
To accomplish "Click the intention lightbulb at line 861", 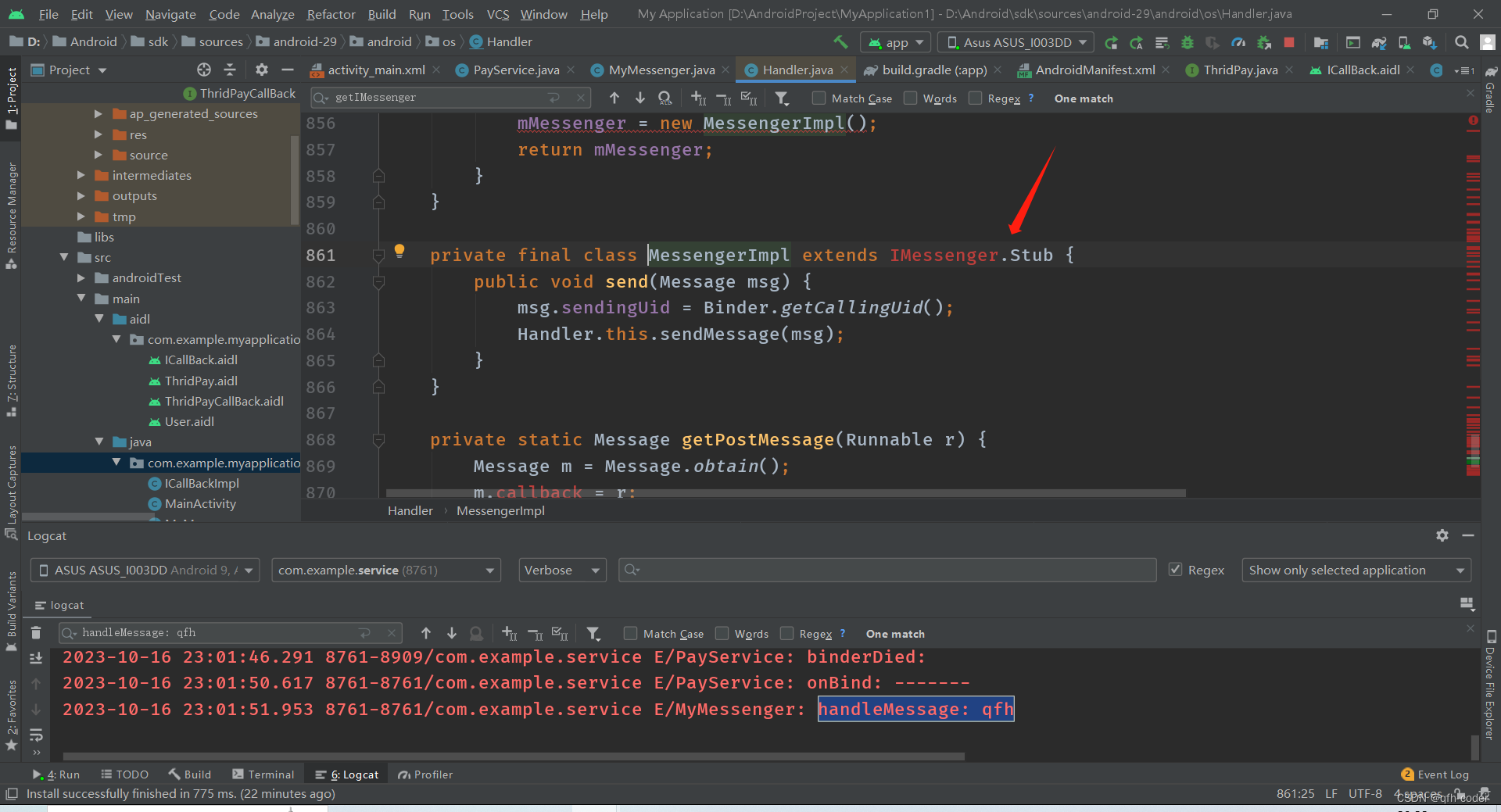I will 399,251.
